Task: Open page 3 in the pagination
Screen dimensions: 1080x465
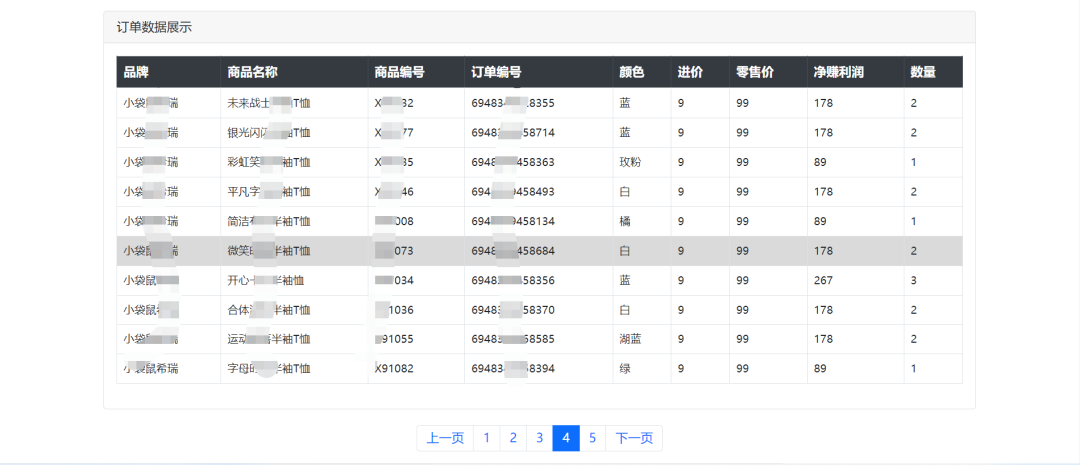Action: (540, 438)
